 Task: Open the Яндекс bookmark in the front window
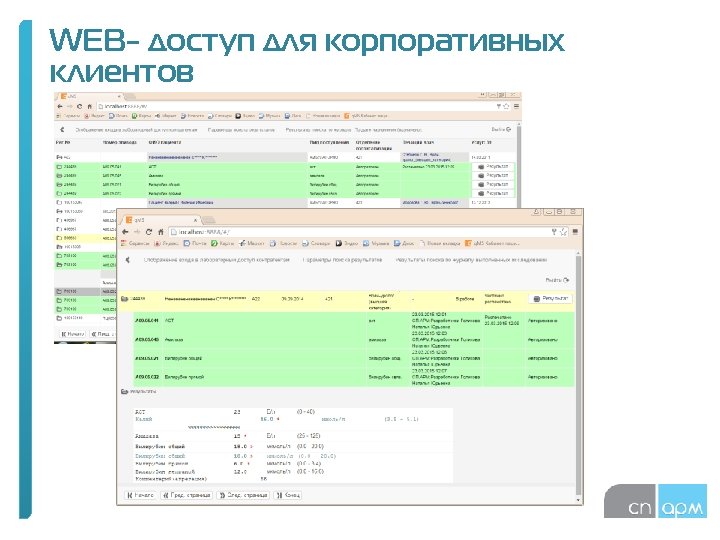[166, 243]
